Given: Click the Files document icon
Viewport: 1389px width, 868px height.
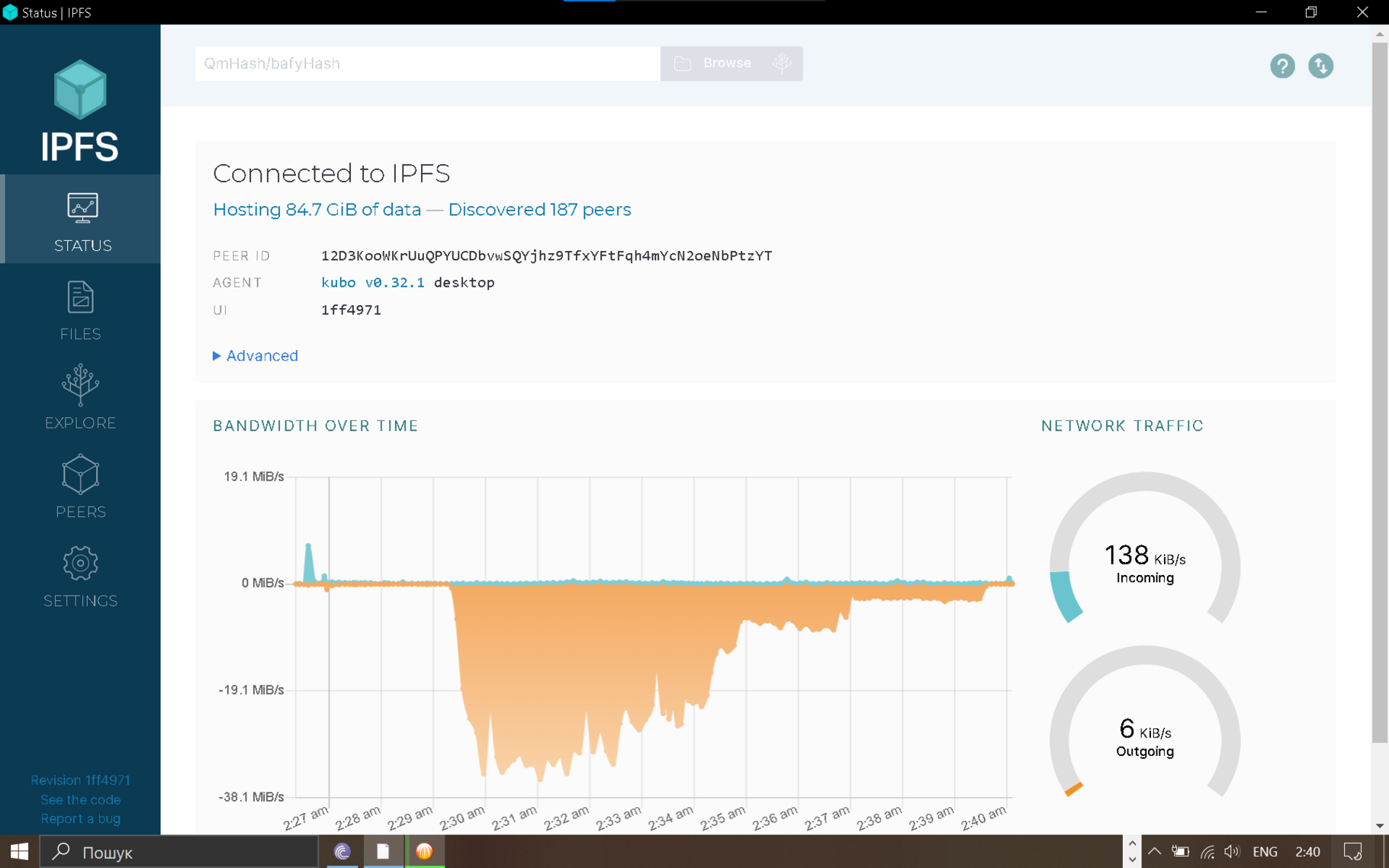Looking at the screenshot, I should pyautogui.click(x=80, y=297).
